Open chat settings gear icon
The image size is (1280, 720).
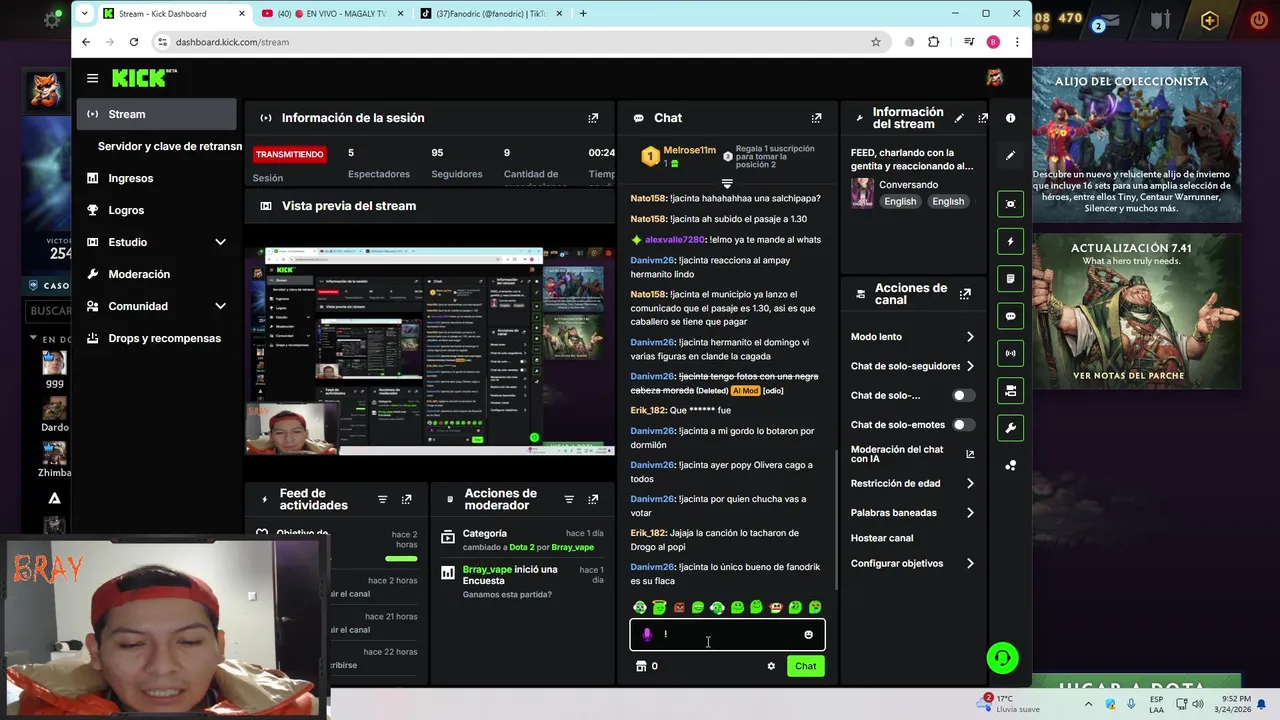pos(771,666)
